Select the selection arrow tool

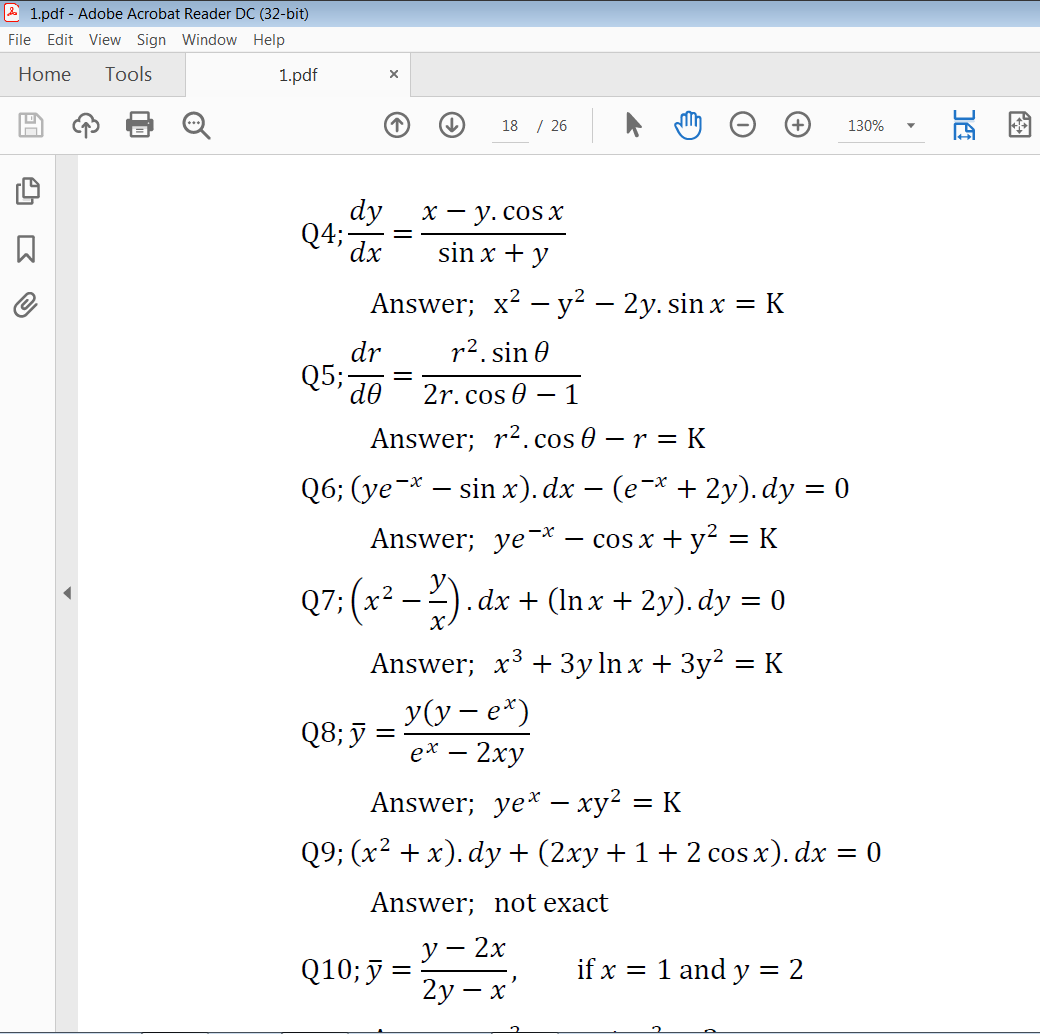pyautogui.click(x=634, y=125)
